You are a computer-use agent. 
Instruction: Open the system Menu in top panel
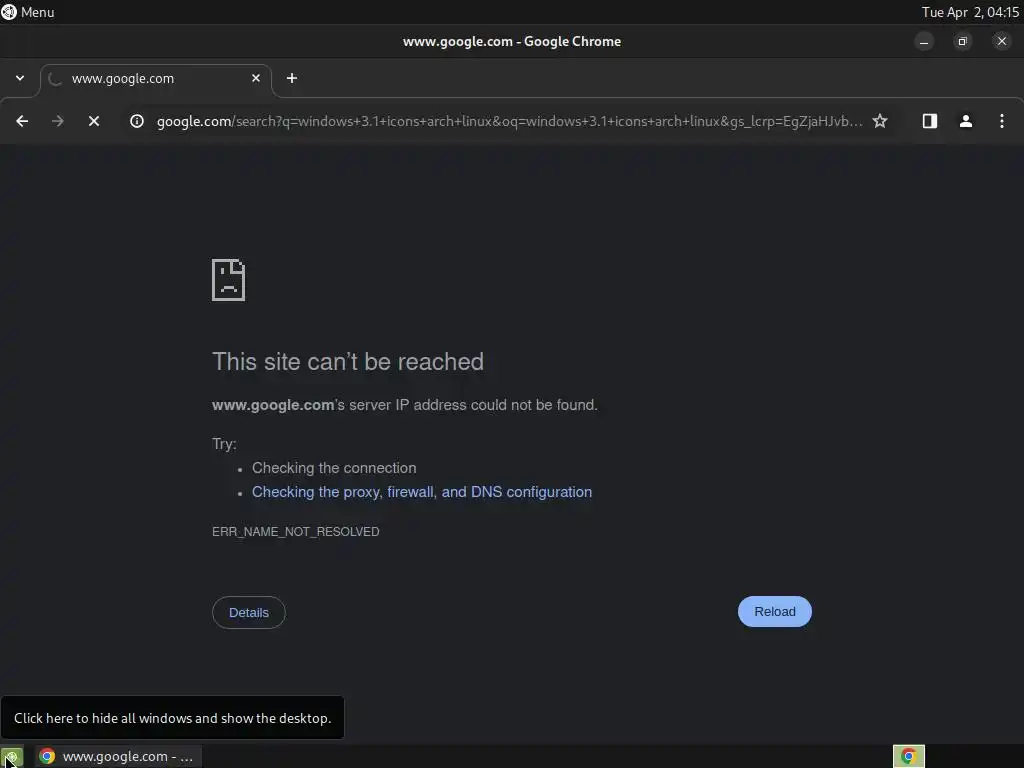(27, 12)
